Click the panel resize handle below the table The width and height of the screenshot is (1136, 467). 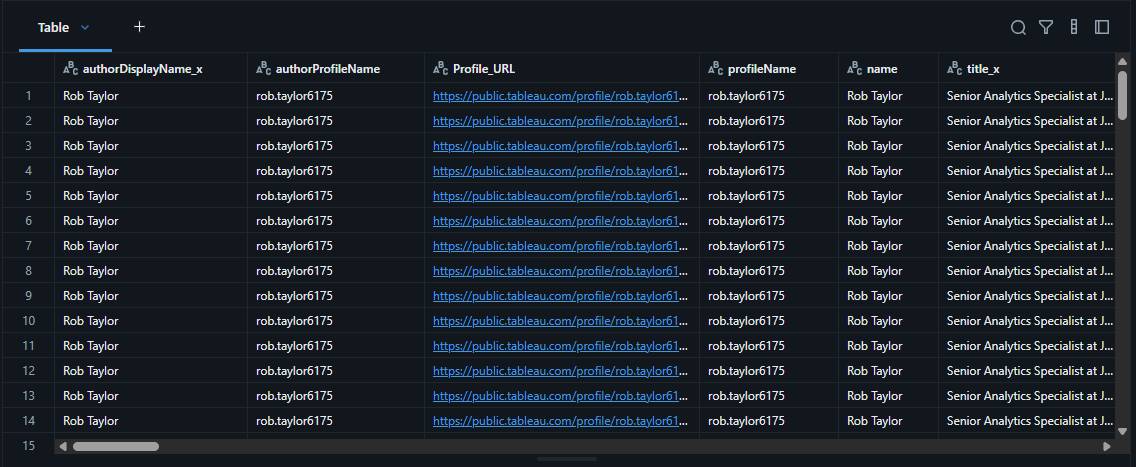point(567,459)
